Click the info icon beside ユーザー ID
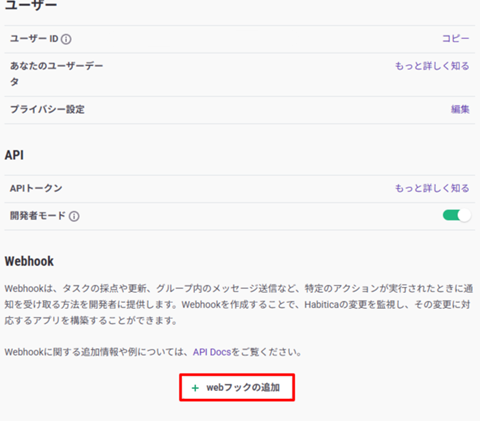This screenshot has width=480, height=421. (x=66, y=39)
